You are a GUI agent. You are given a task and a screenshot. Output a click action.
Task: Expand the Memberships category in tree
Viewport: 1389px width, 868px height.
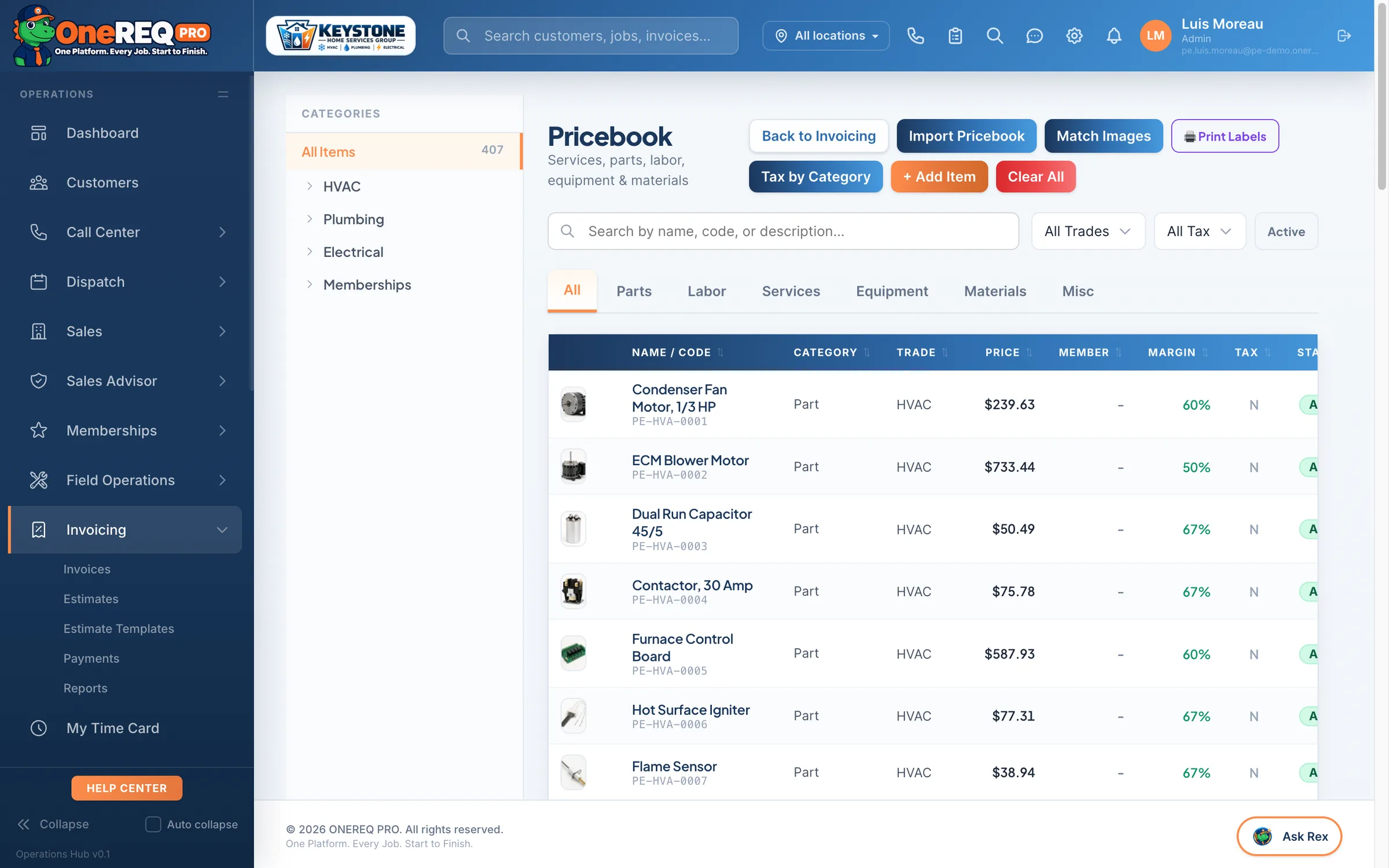(310, 285)
